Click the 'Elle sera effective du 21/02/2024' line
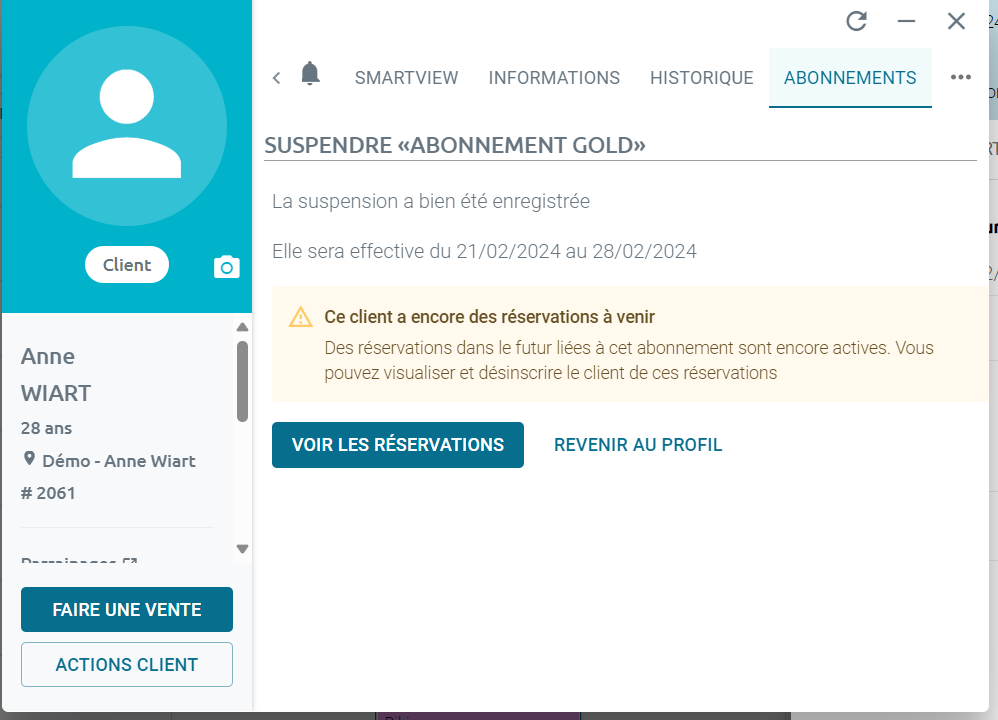 [x=484, y=251]
